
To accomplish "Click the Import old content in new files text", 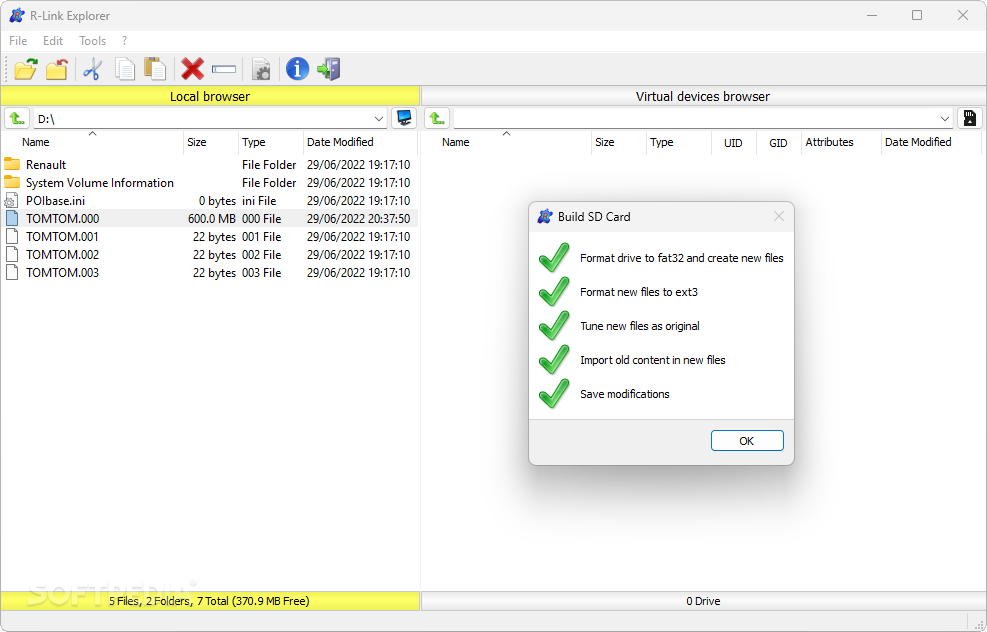I will 653,360.
